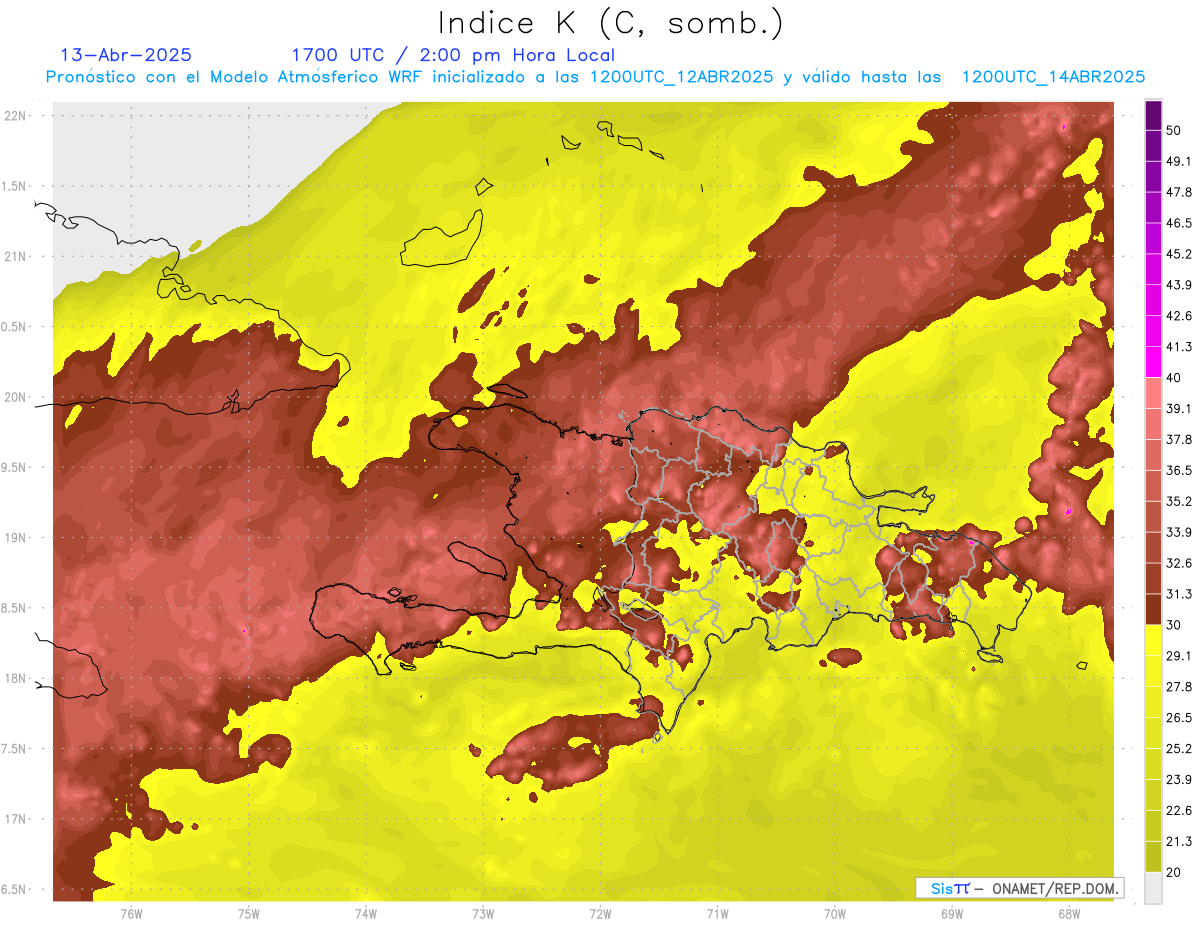Click the 'Pronóstico con el Modelo Atmósferico WRF' line
This screenshot has height=927, width=1200.
click(595, 77)
